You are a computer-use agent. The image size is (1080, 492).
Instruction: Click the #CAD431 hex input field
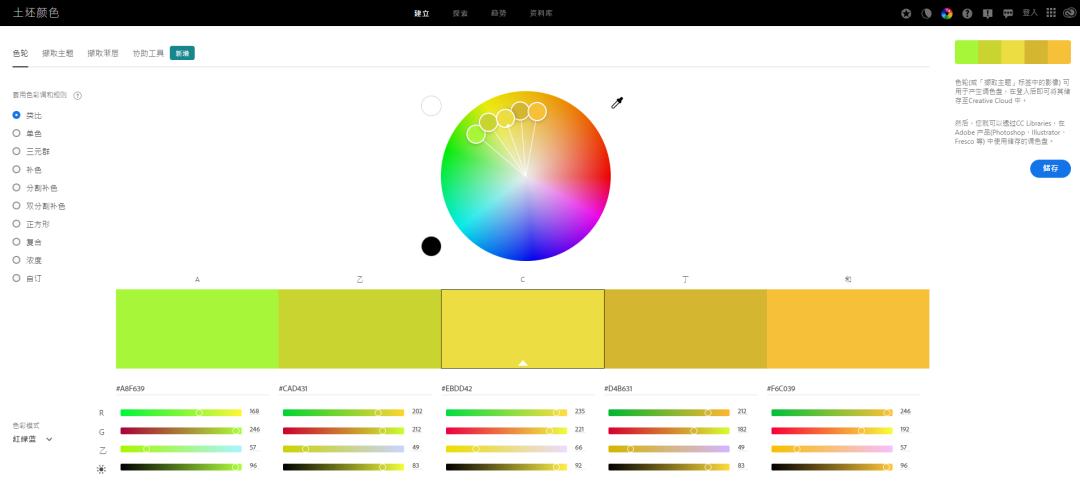point(355,389)
